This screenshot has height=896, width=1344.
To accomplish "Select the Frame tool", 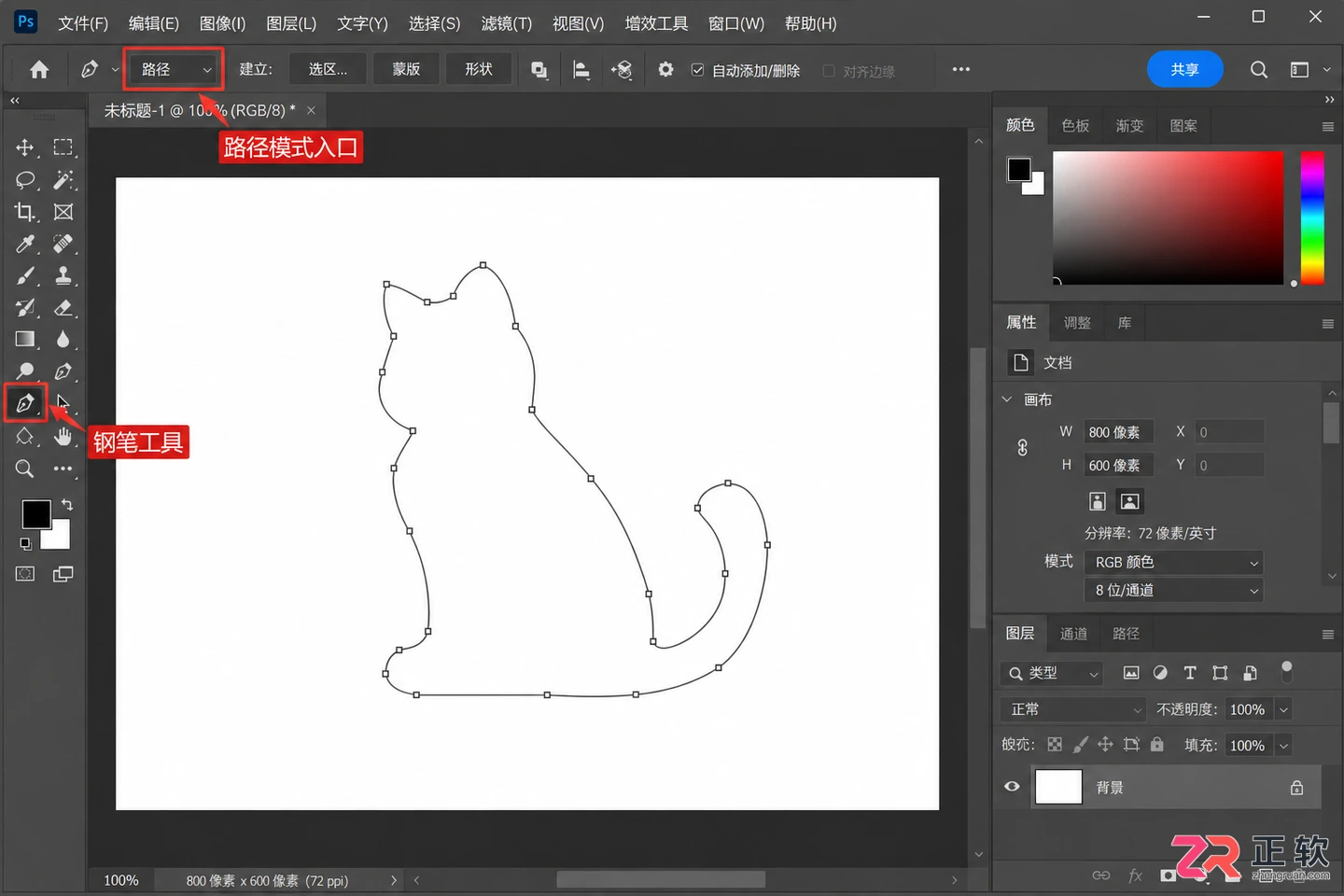I will 63,212.
